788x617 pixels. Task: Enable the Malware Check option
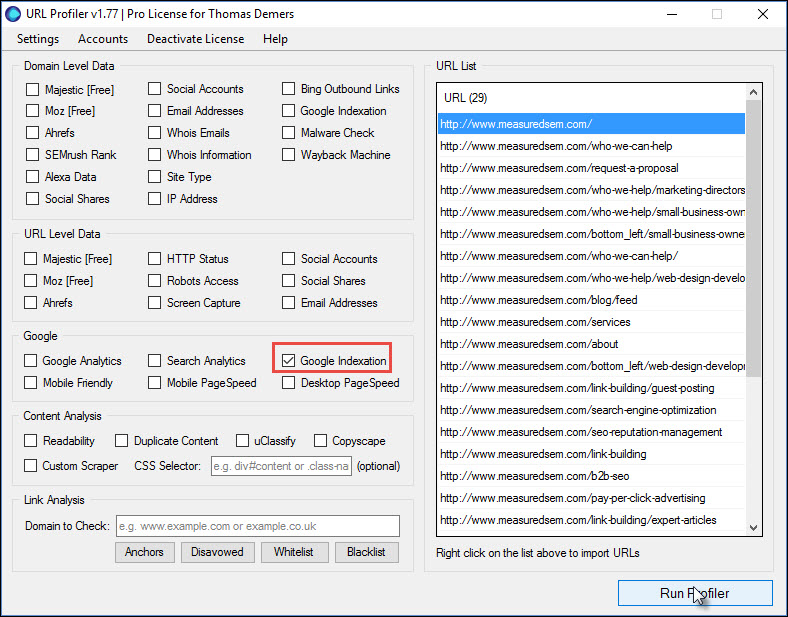click(x=288, y=133)
